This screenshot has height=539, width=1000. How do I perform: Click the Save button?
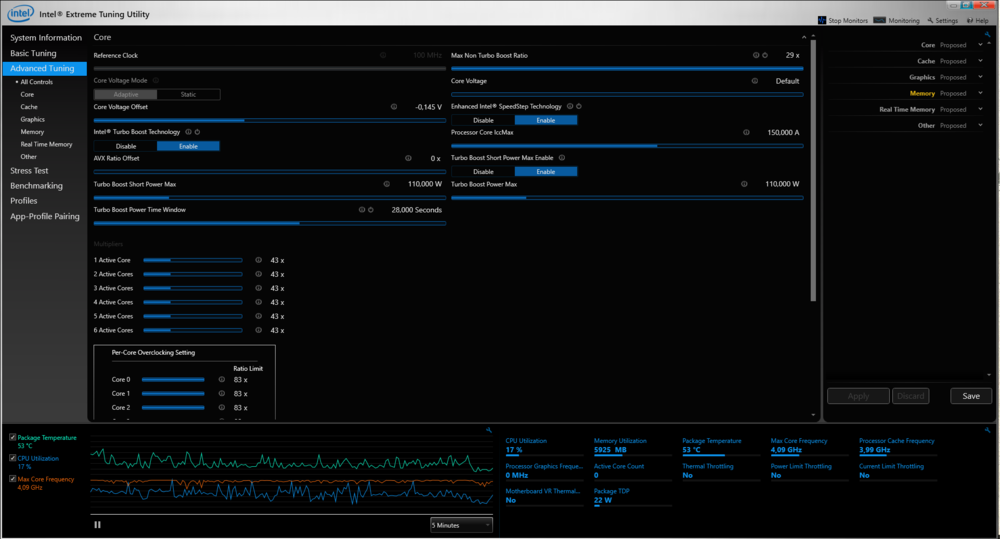pyautogui.click(x=970, y=396)
